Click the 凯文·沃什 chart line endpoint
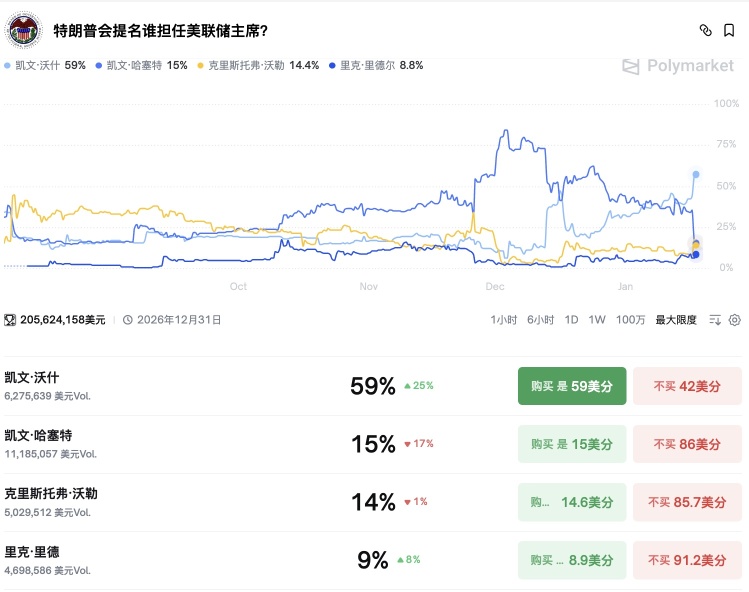This screenshot has height=592, width=749. click(696, 174)
